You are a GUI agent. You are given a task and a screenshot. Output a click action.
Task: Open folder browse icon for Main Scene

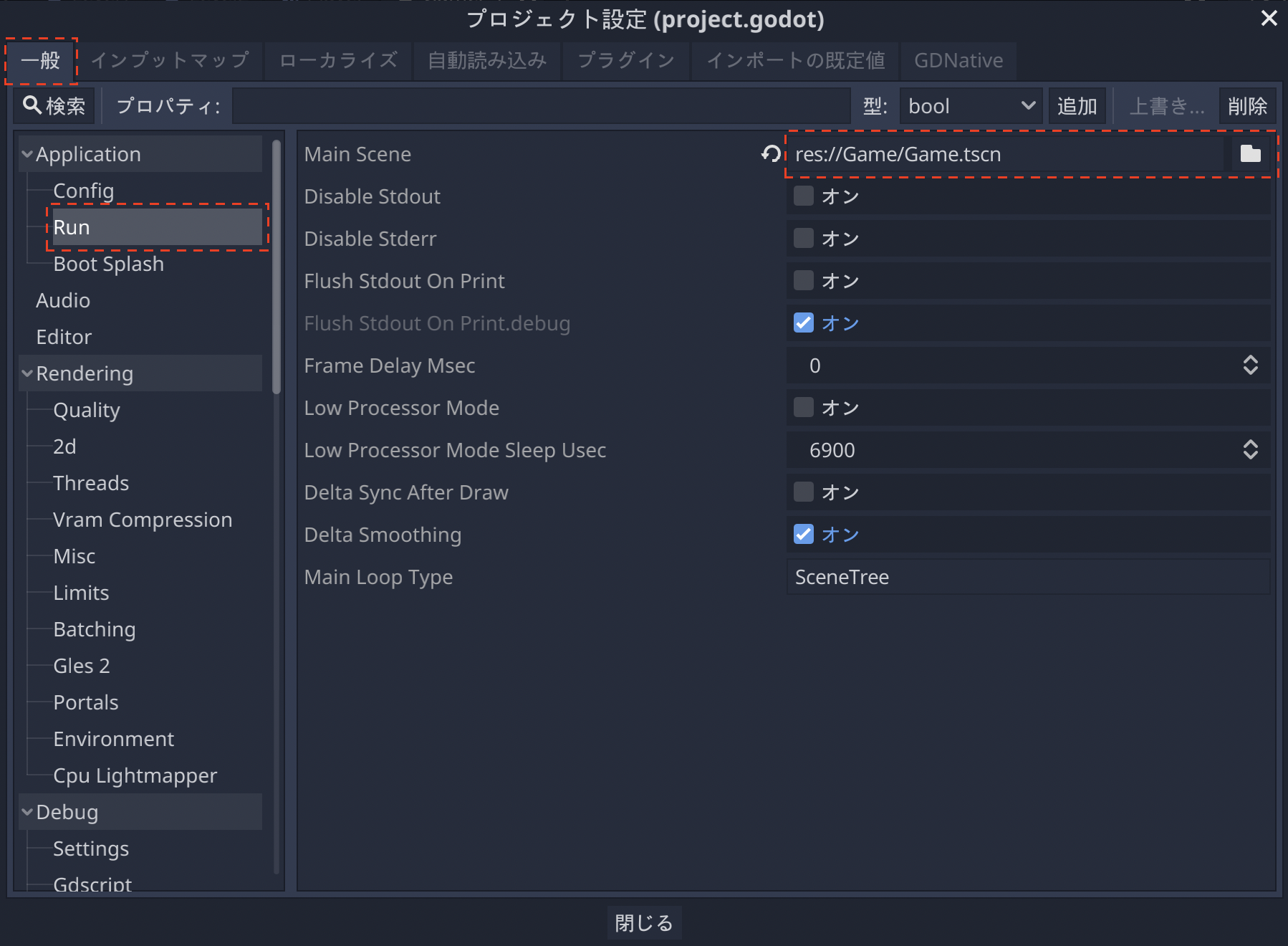[1250, 153]
